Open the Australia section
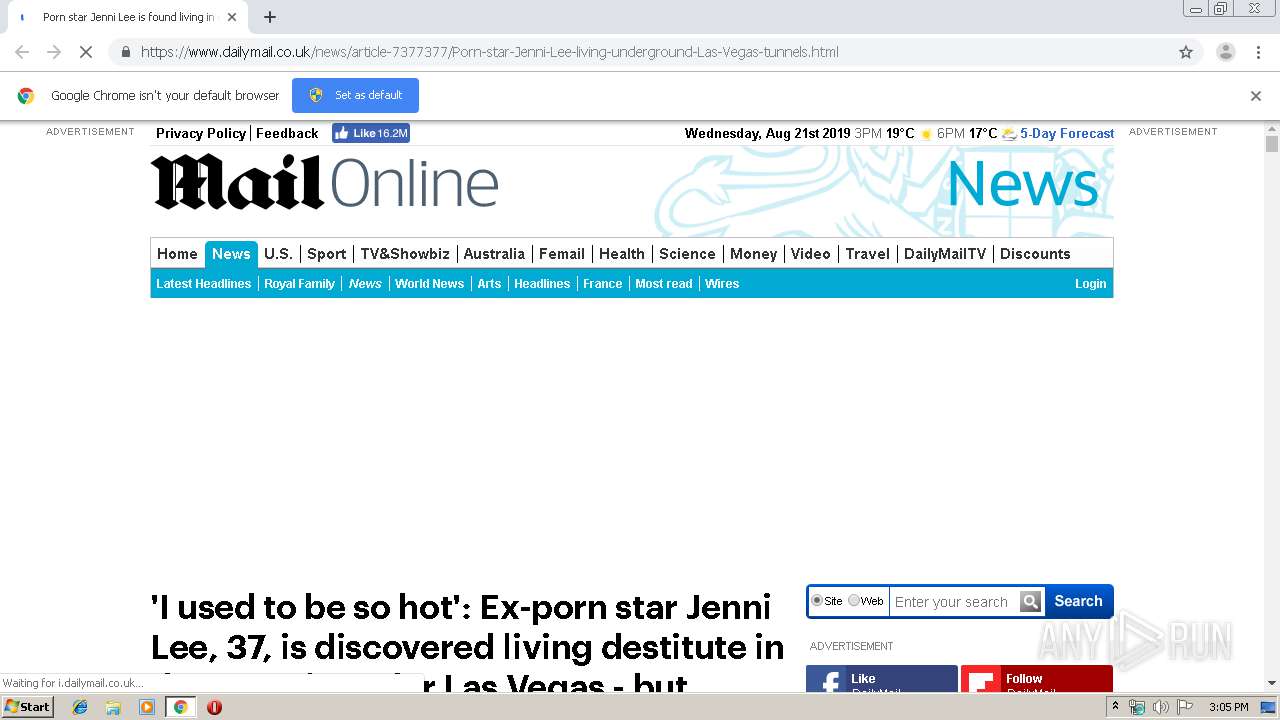1280x720 pixels. (x=494, y=254)
